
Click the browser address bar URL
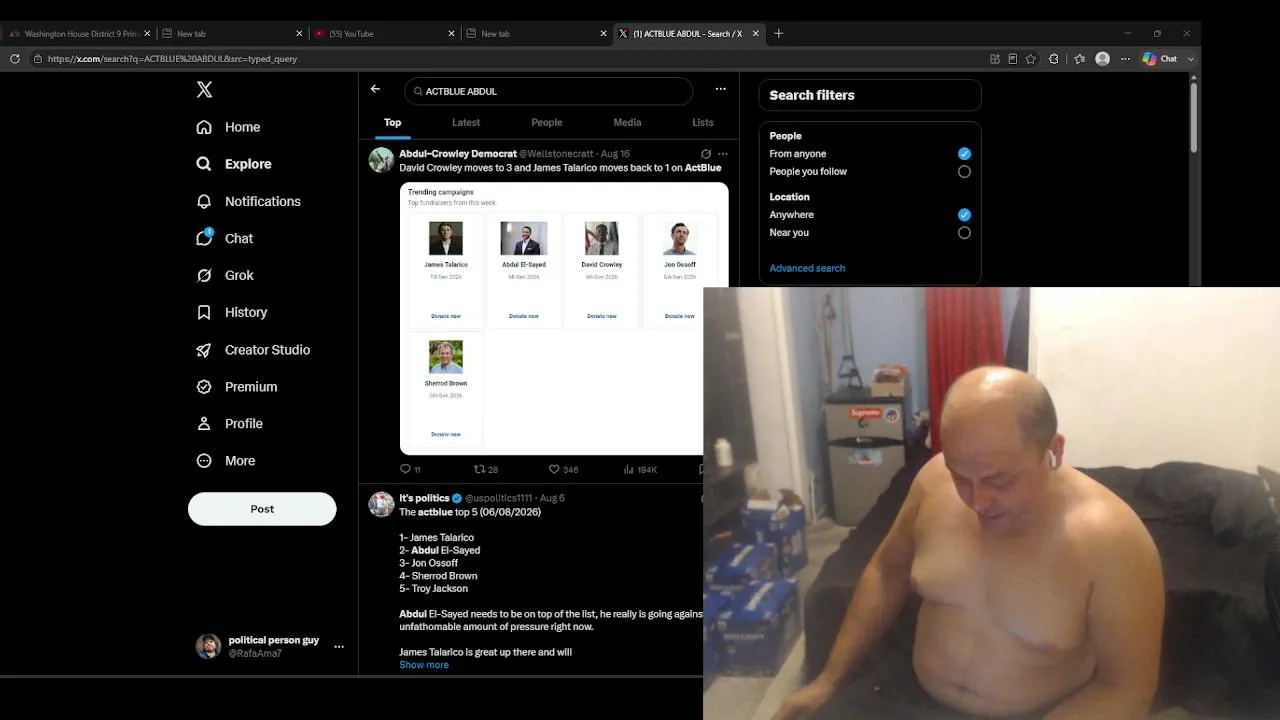click(172, 59)
